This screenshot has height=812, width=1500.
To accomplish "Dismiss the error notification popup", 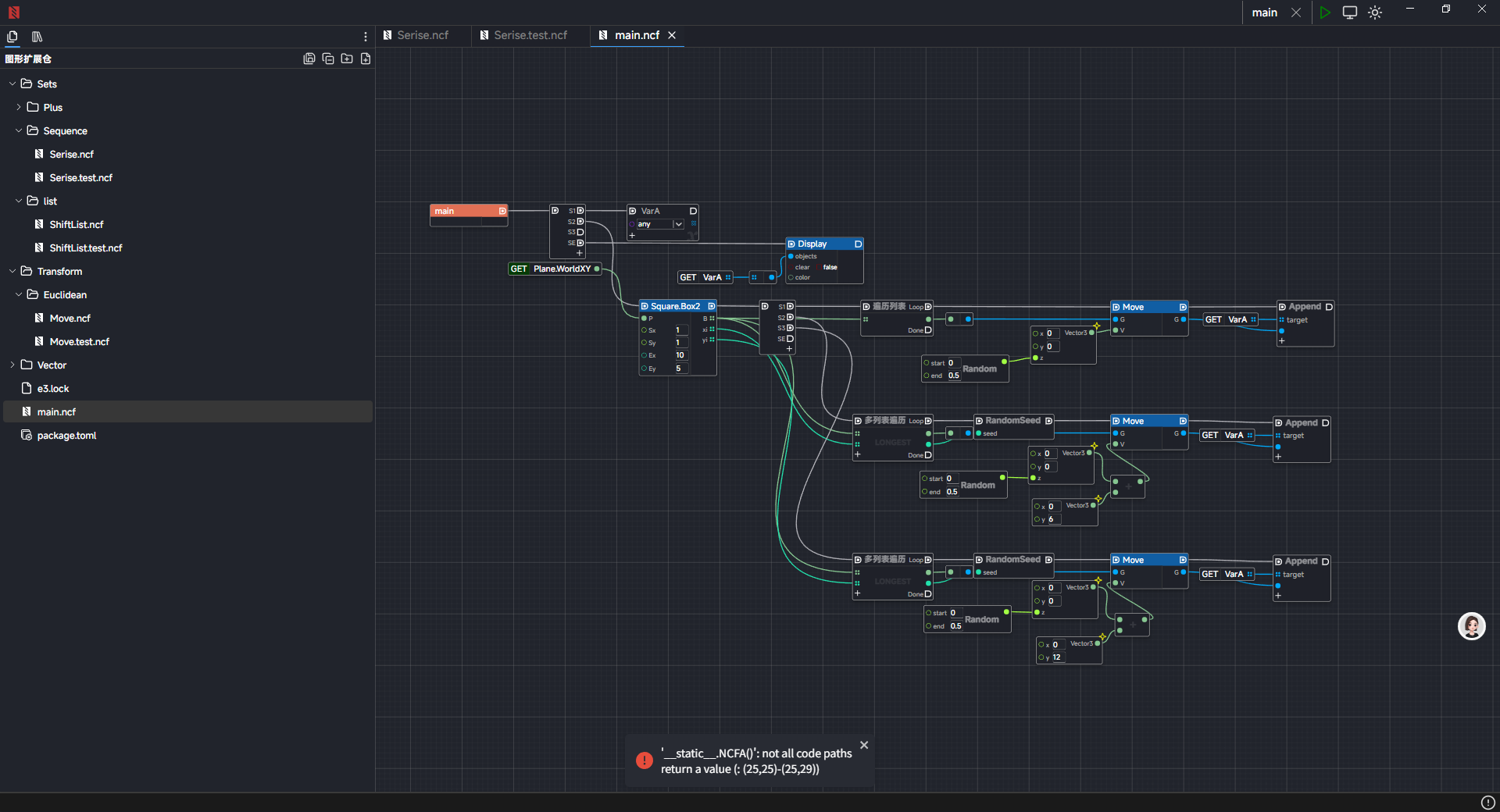I will coord(864,745).
